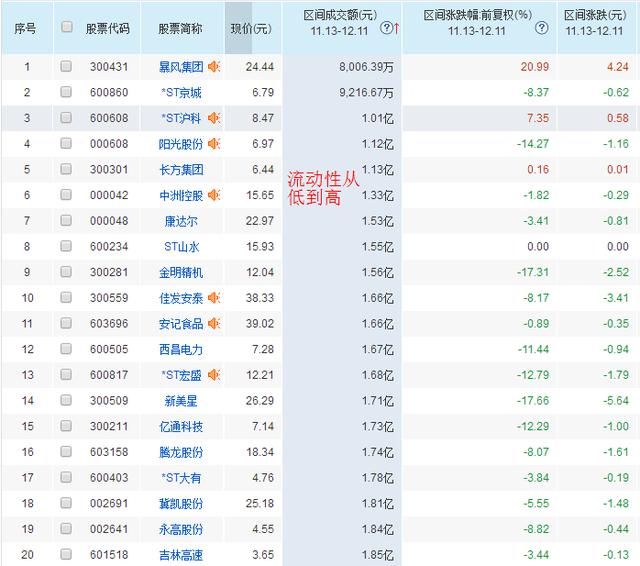
Task: Open stock link ST山水
Action: tap(182, 246)
